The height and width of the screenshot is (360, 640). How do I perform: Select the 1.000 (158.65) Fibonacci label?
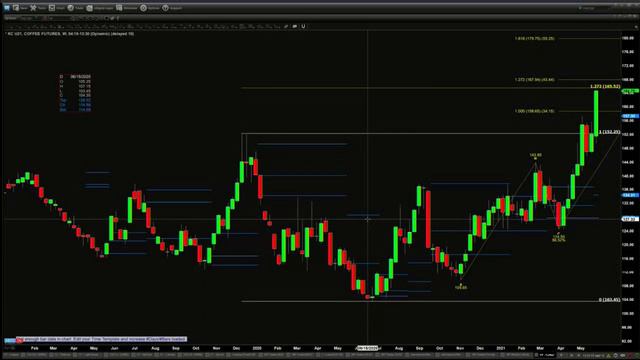point(534,111)
